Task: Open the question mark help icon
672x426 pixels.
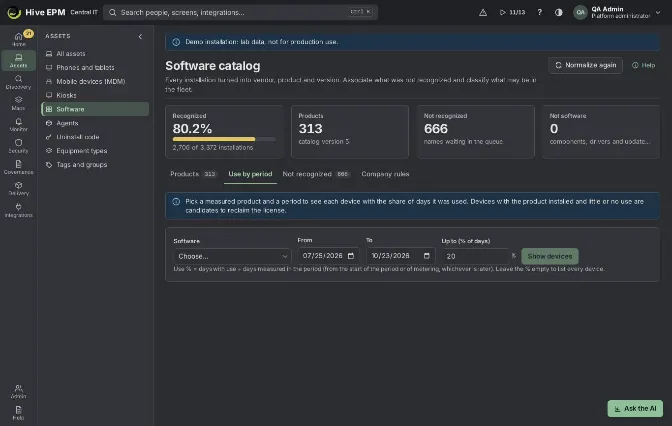Action: click(x=540, y=12)
